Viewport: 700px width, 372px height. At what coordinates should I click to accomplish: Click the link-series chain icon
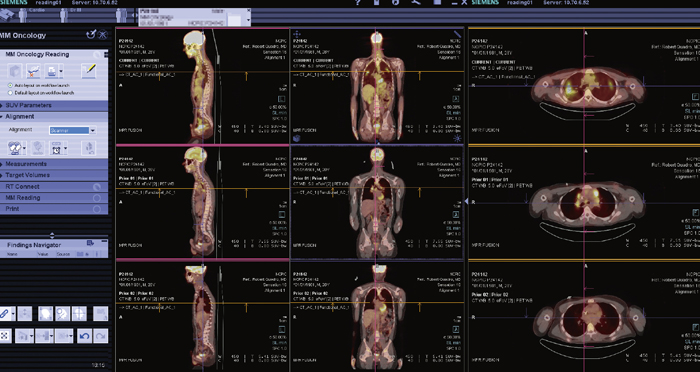click(4, 313)
